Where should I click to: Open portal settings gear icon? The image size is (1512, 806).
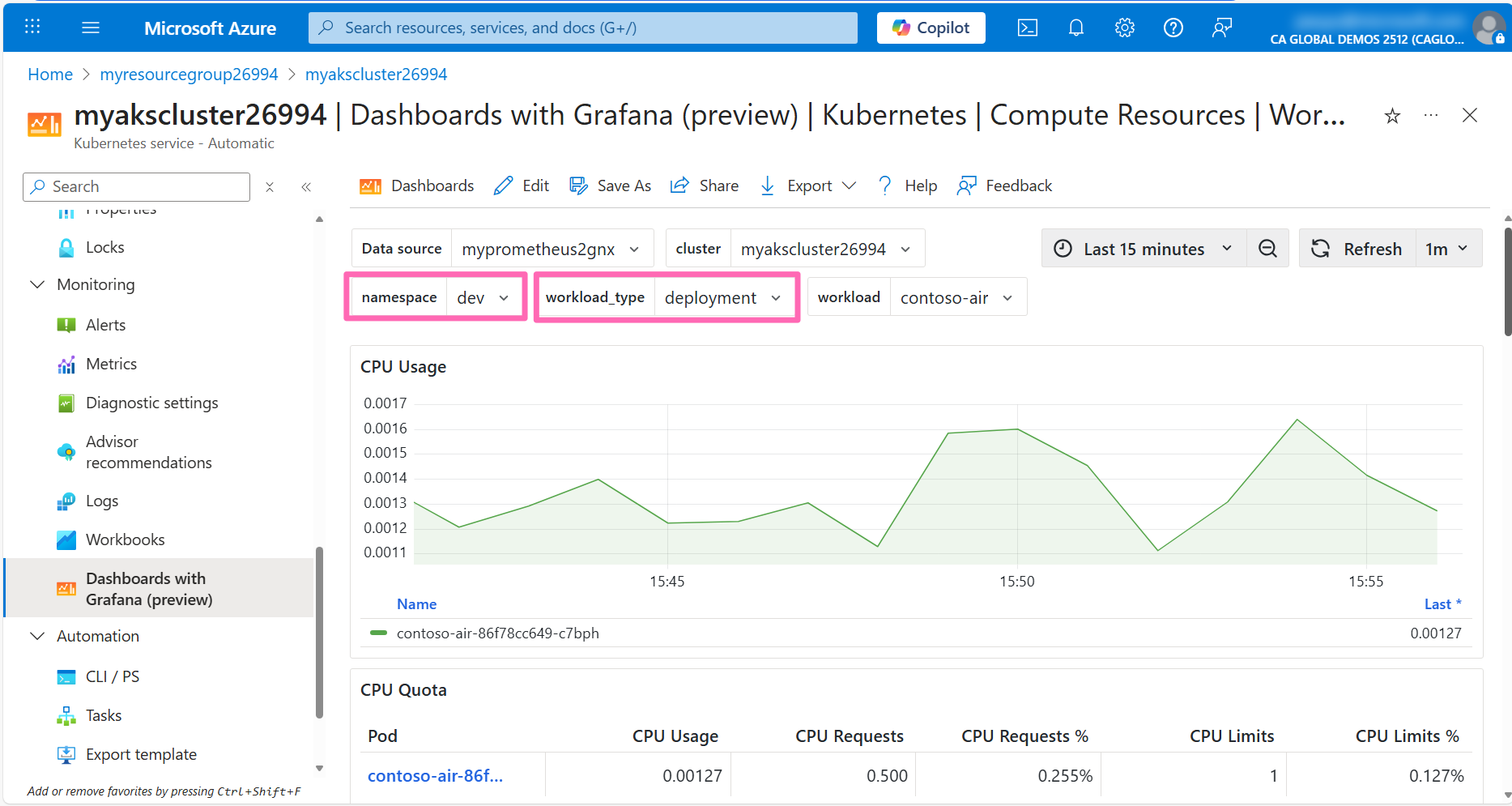(x=1124, y=28)
